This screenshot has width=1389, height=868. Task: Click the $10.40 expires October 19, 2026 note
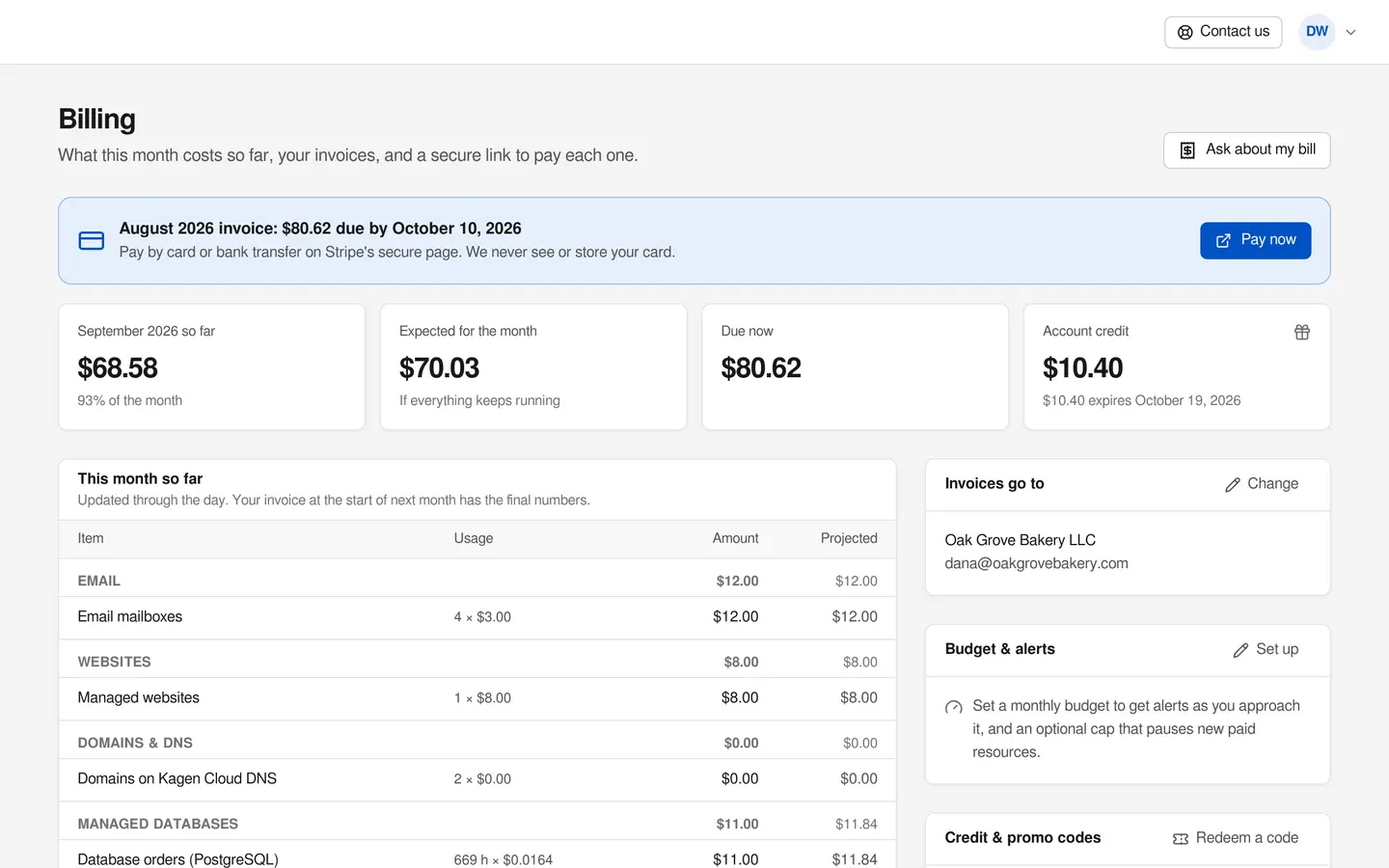1141,401
